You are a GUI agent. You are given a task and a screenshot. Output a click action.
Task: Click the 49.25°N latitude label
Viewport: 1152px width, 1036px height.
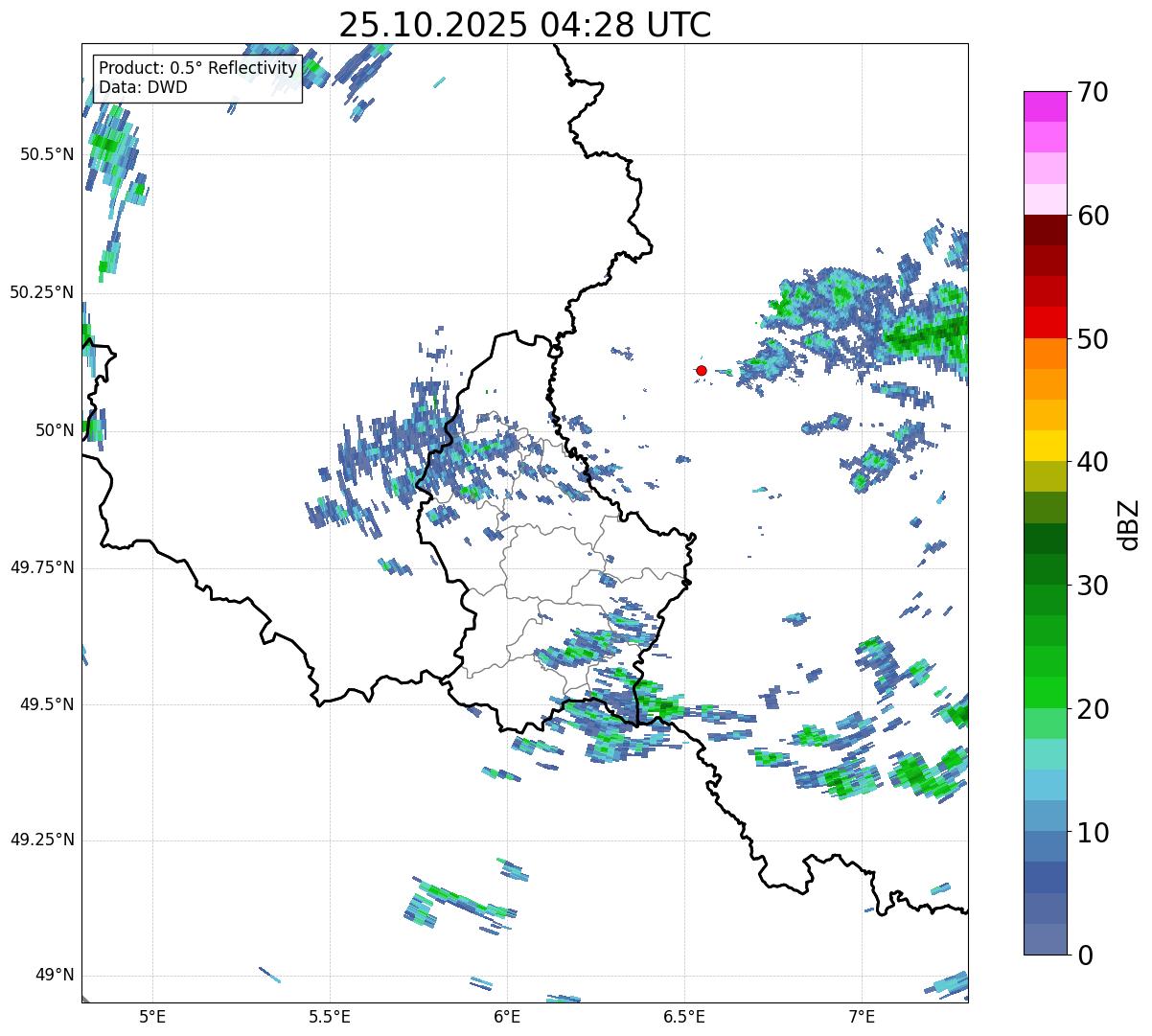42,840
